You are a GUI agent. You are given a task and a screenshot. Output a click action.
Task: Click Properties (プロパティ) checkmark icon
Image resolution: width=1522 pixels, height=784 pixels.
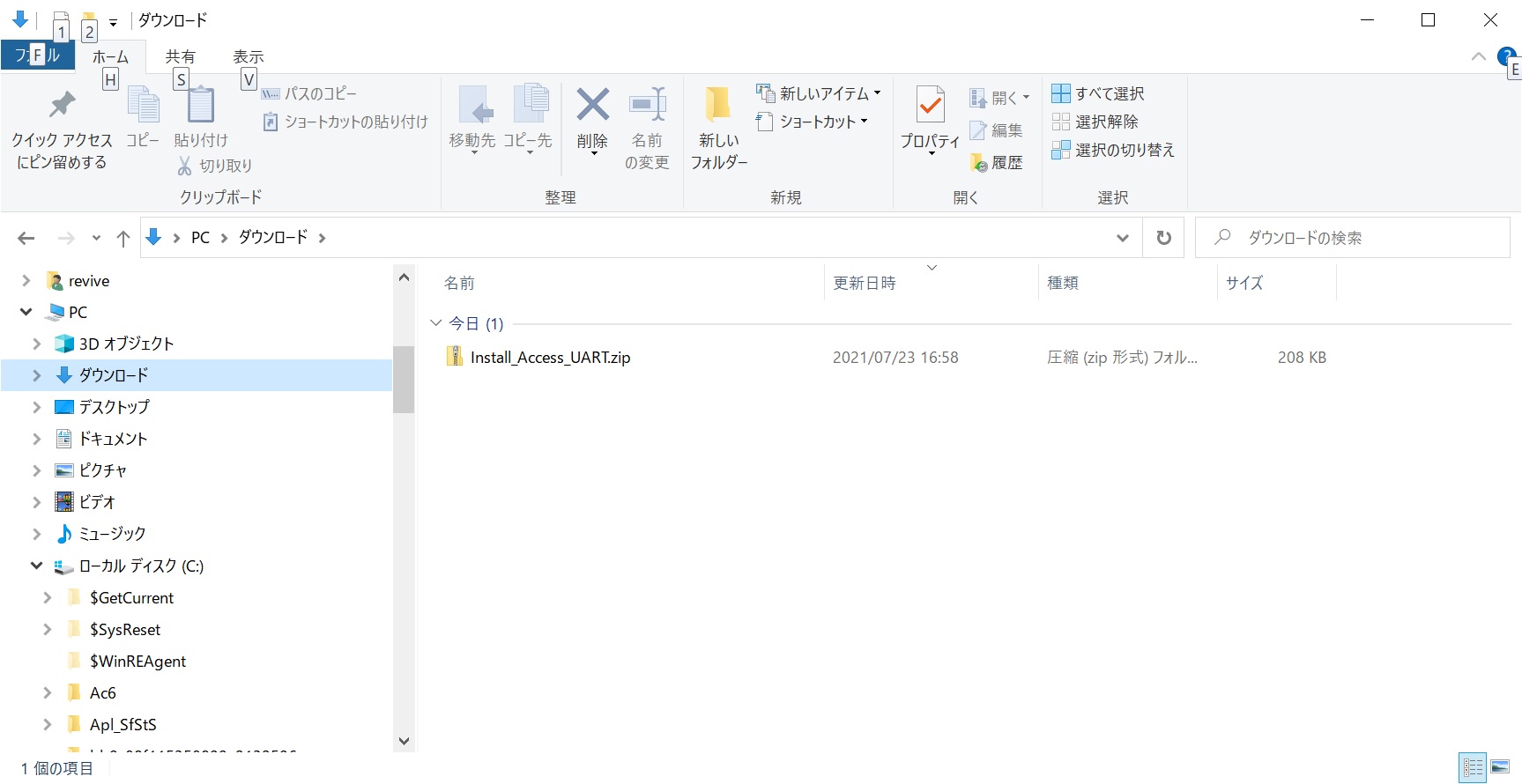[931, 105]
